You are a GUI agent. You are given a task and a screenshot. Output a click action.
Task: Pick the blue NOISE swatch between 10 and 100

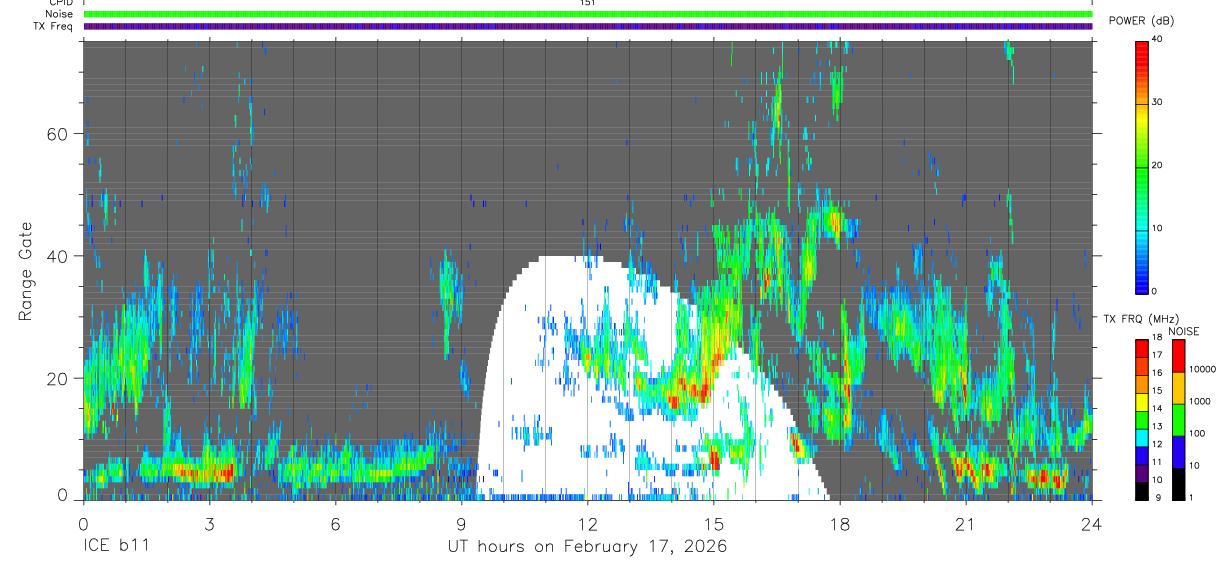pyautogui.click(x=1178, y=452)
